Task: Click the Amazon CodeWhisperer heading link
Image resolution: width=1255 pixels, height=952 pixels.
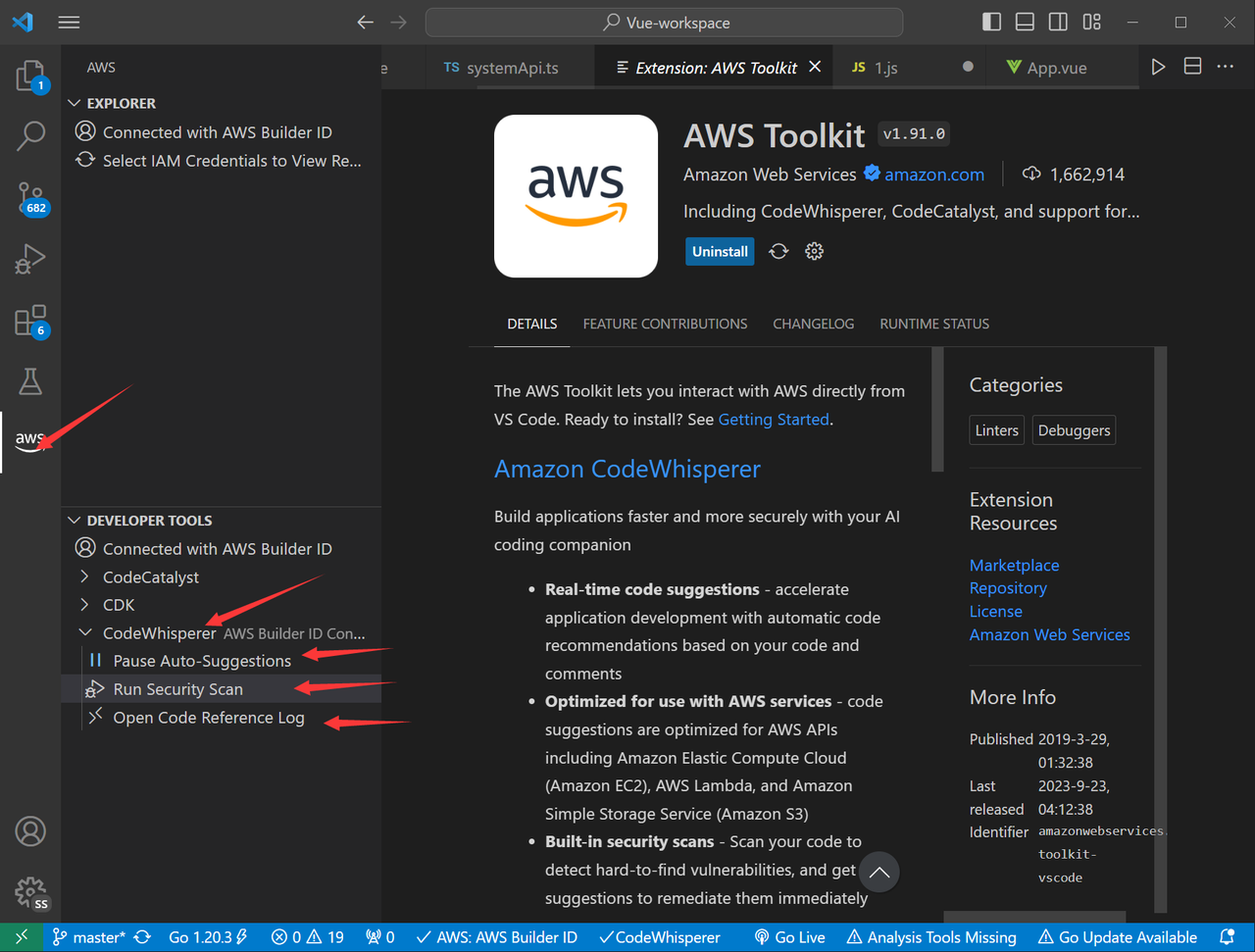Action: 627,469
